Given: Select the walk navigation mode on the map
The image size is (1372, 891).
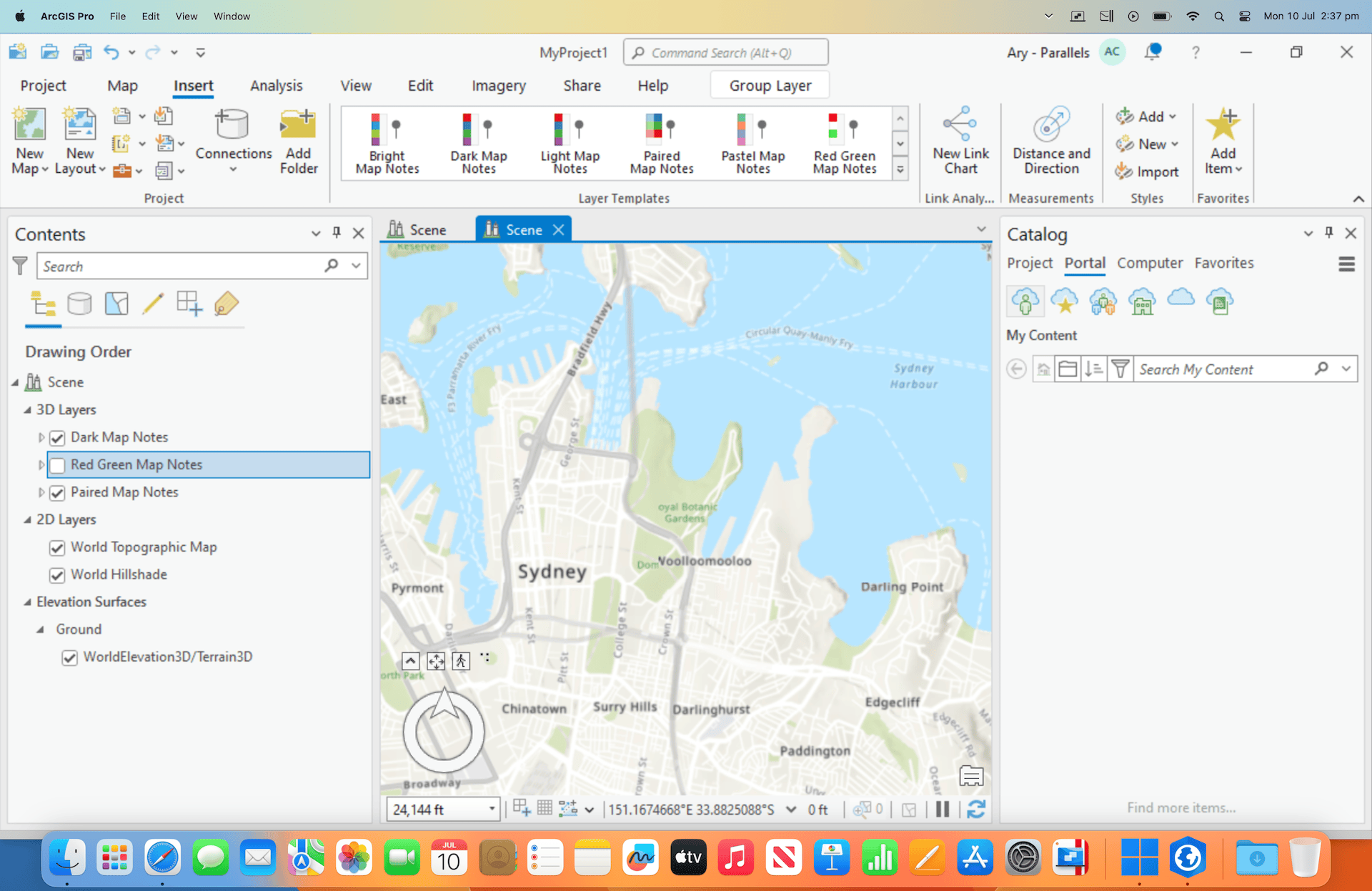Looking at the screenshot, I should click(x=461, y=661).
